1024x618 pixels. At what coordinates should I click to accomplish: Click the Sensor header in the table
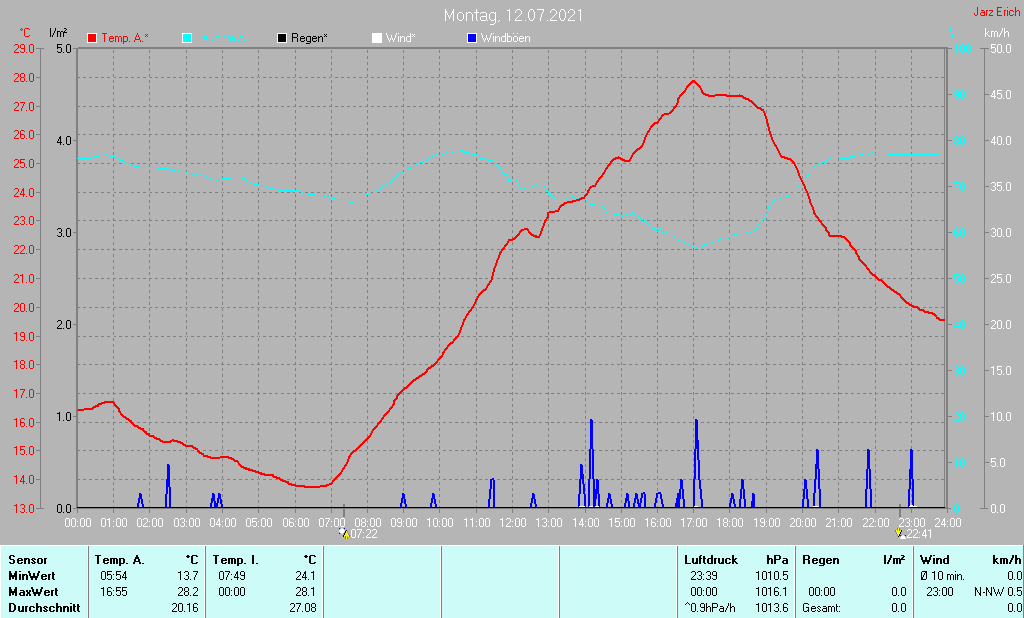coord(27,560)
